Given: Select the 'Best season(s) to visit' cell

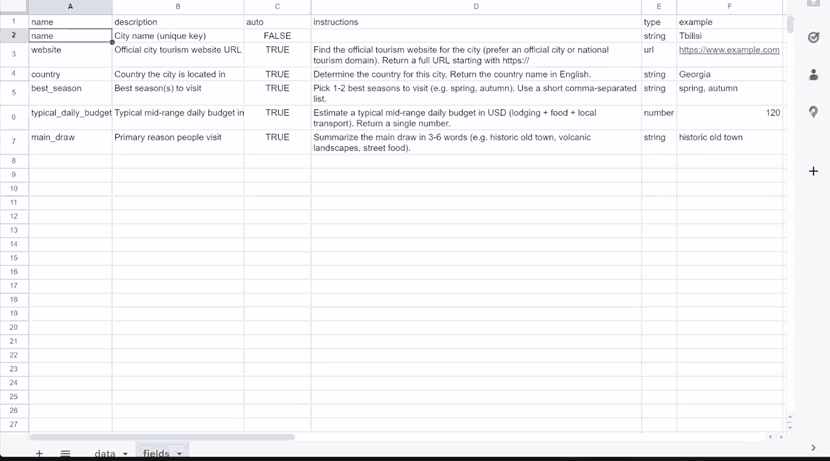Looking at the screenshot, I should [x=178, y=93].
